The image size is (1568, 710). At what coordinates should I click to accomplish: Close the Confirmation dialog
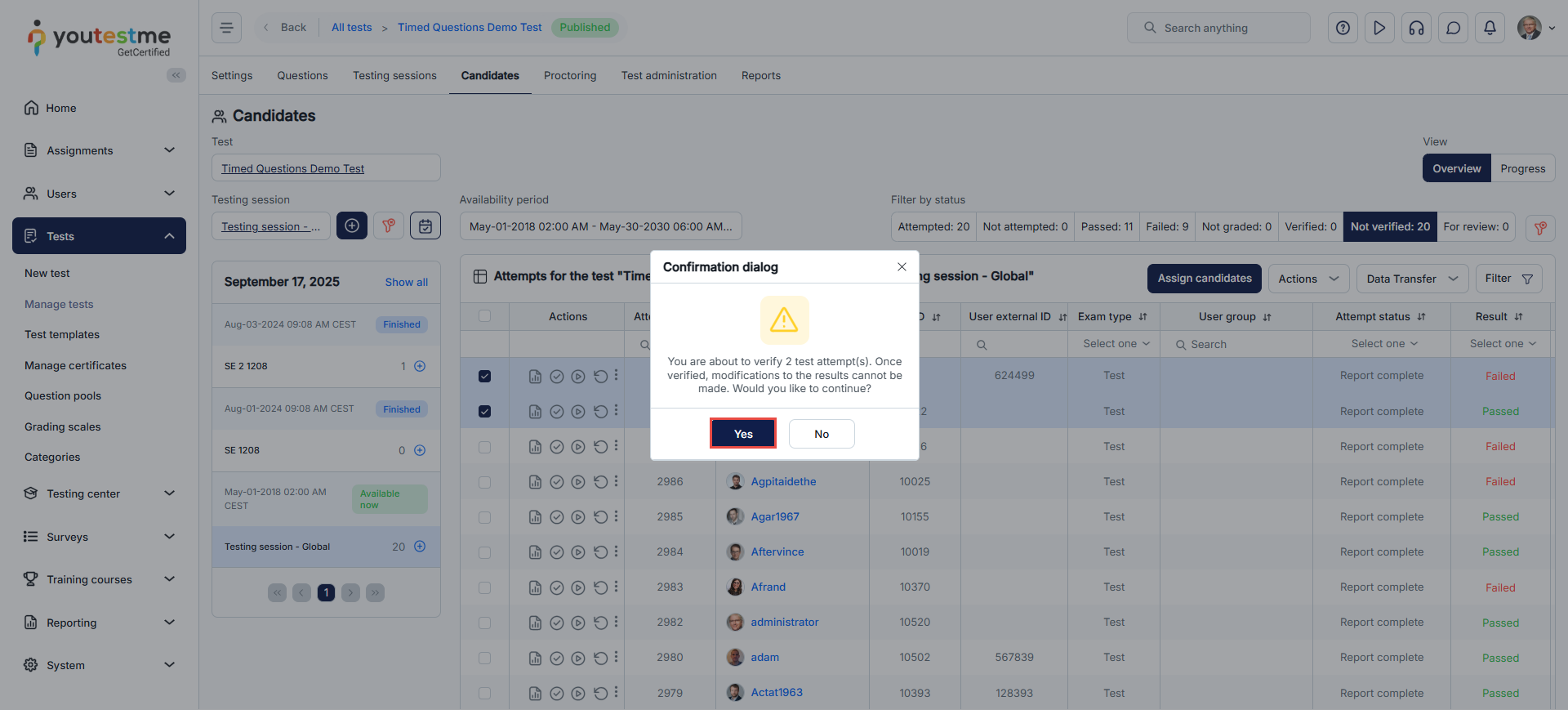[x=902, y=267]
